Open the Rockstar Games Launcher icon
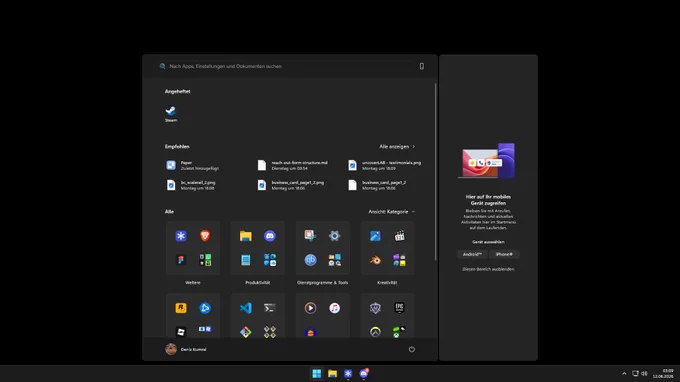Viewport: 680px width, 382px height. pyautogui.click(x=181, y=308)
